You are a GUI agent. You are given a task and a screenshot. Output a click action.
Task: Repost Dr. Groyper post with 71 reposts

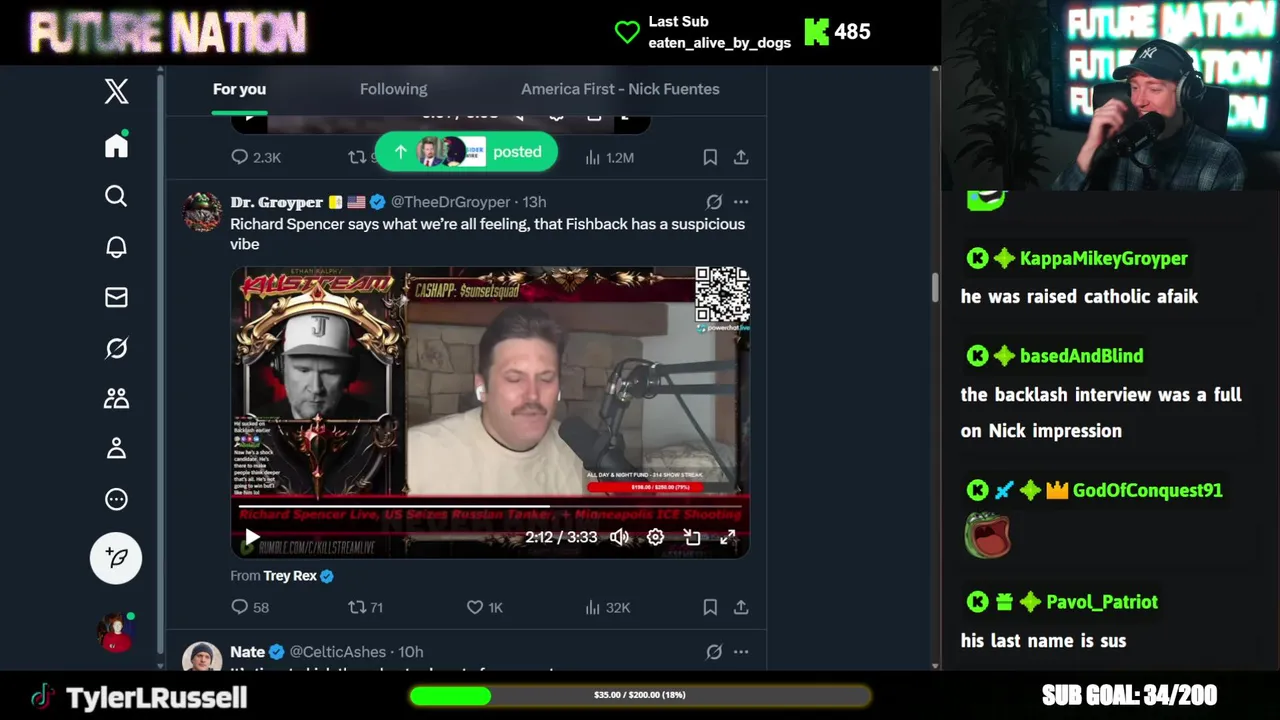[365, 607]
